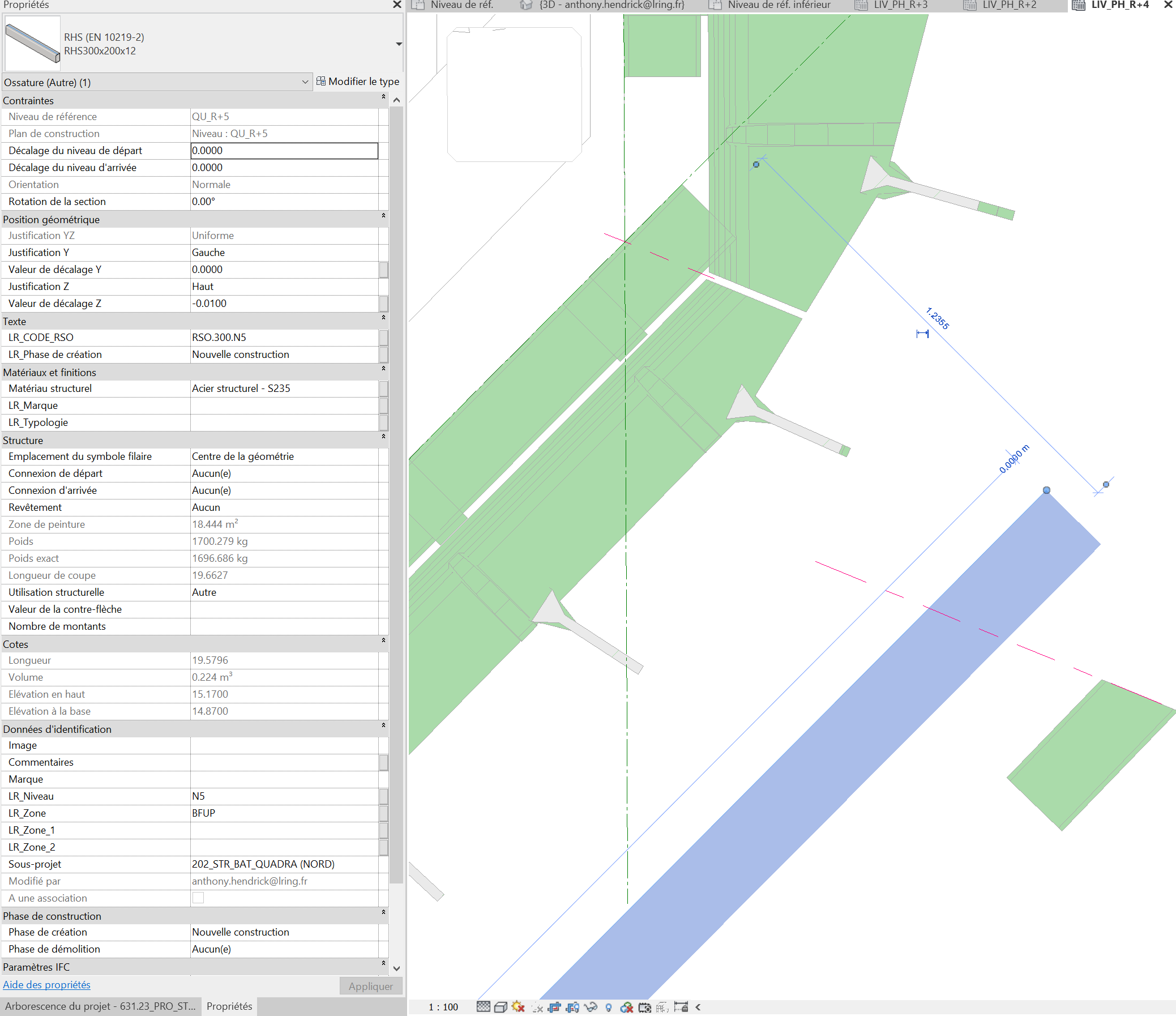Toggle Show Crop Region in view bar
This screenshot has width=1176, height=1016.
click(574, 1007)
